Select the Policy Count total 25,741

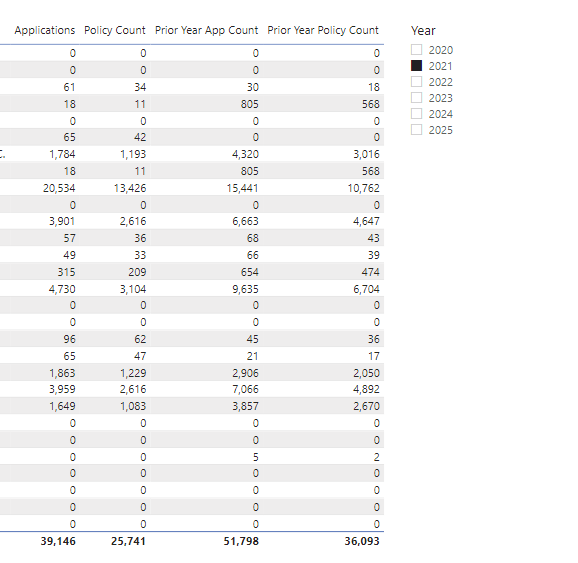(x=128, y=541)
